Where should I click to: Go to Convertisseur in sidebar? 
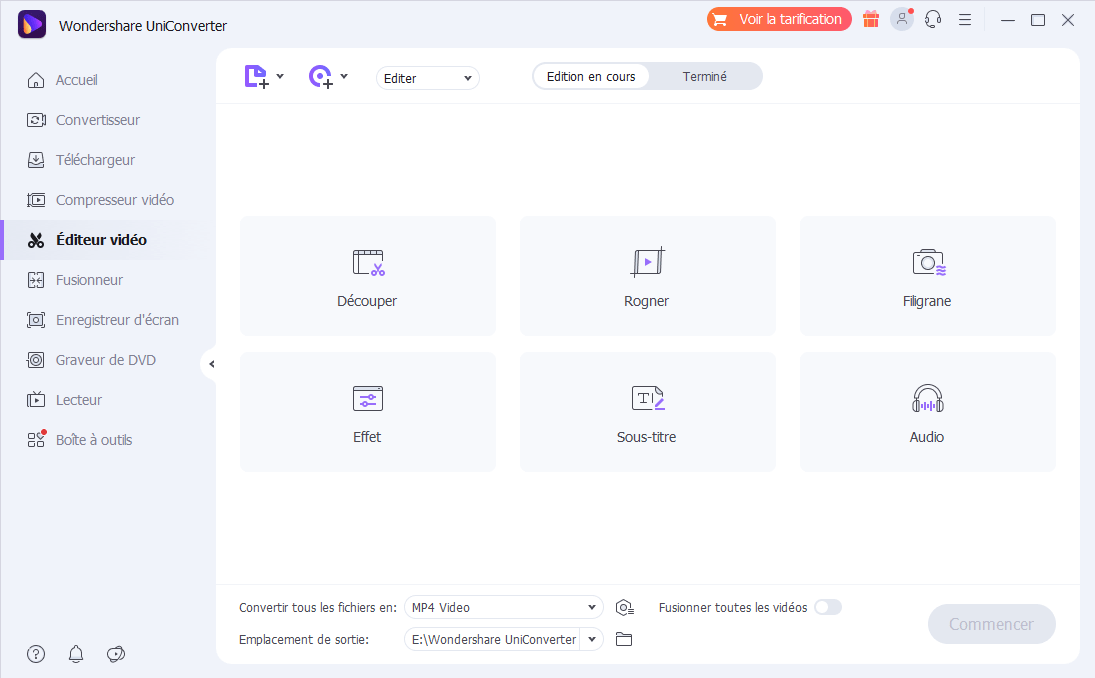97,120
